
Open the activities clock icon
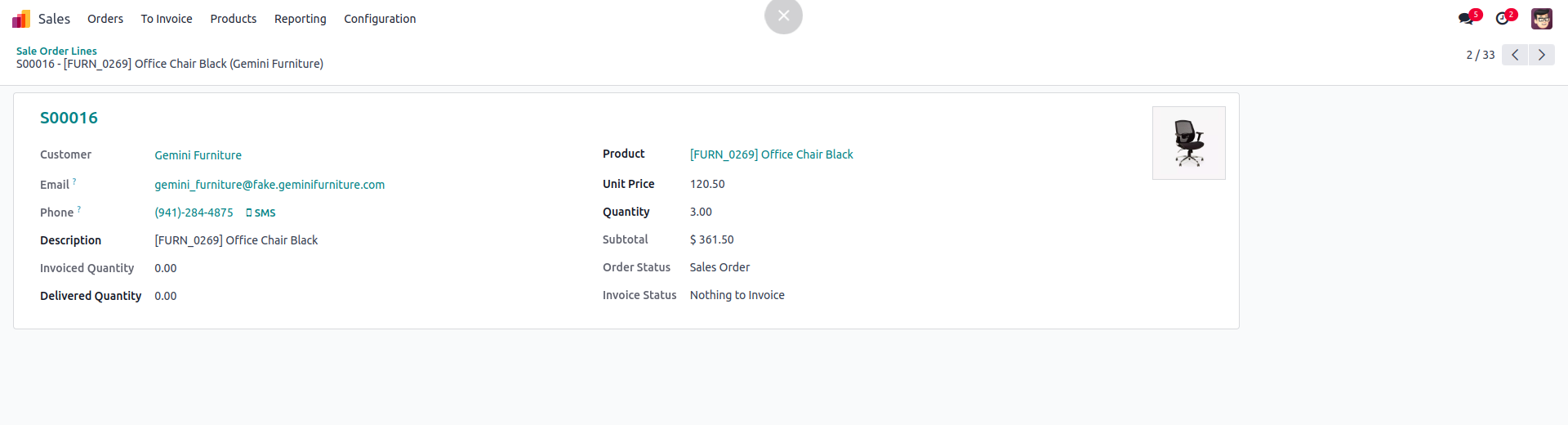click(1502, 19)
